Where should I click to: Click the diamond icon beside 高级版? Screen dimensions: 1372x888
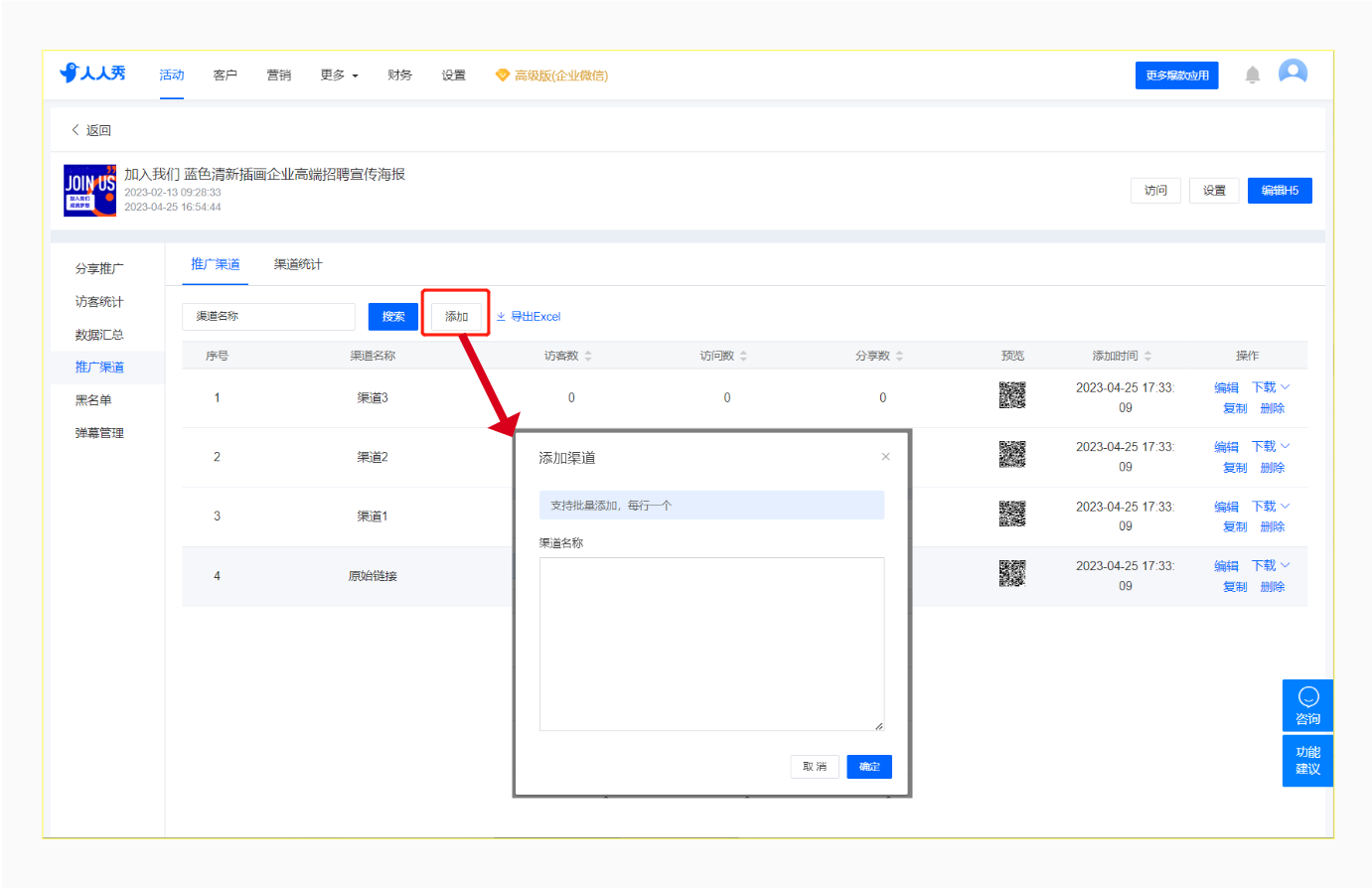tap(503, 75)
